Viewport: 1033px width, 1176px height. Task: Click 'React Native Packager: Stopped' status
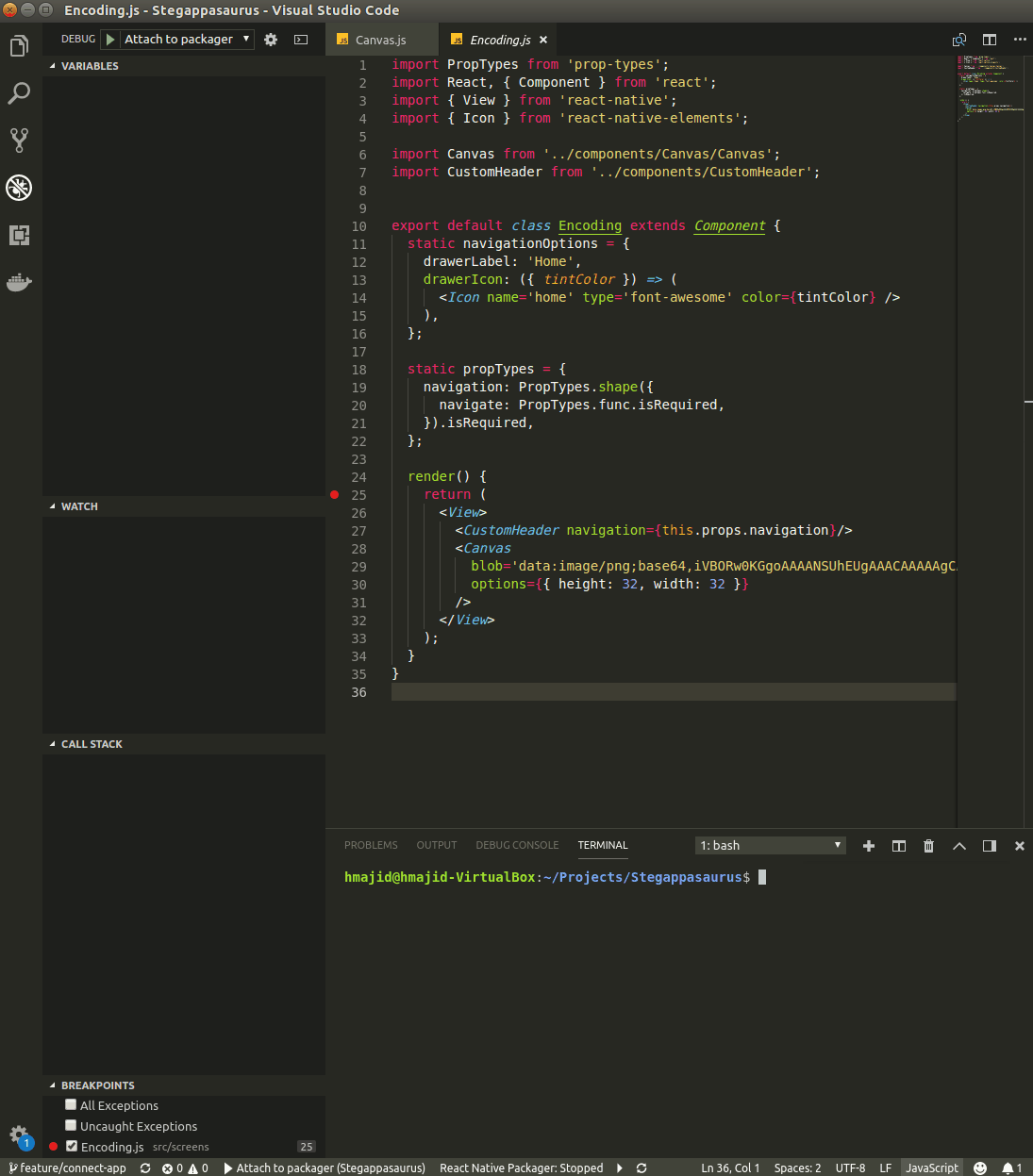521,1168
